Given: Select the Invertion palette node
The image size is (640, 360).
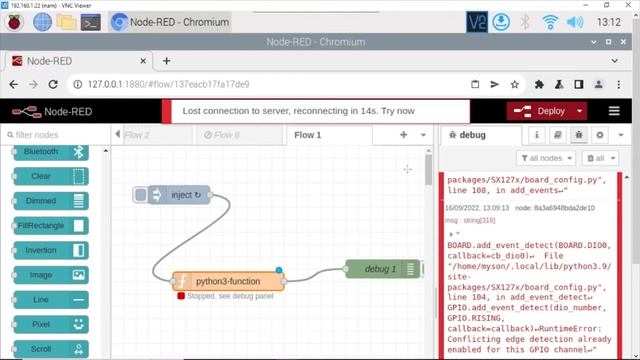Looking at the screenshot, I should click(x=51, y=250).
